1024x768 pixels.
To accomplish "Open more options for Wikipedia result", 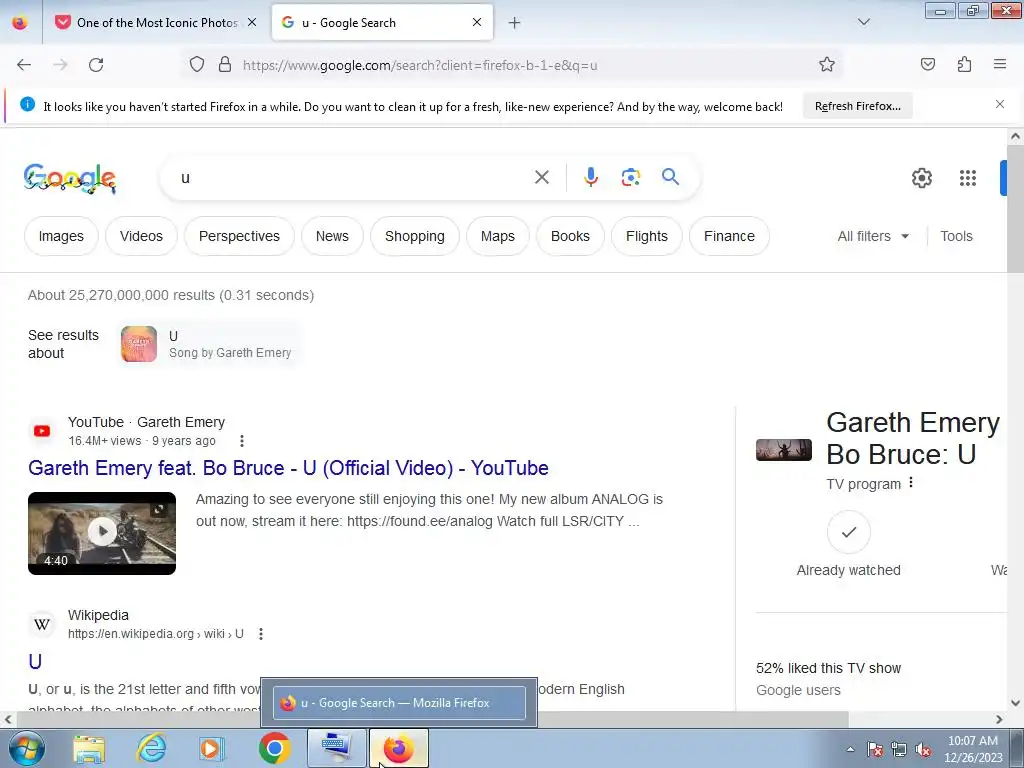I will [x=261, y=633].
